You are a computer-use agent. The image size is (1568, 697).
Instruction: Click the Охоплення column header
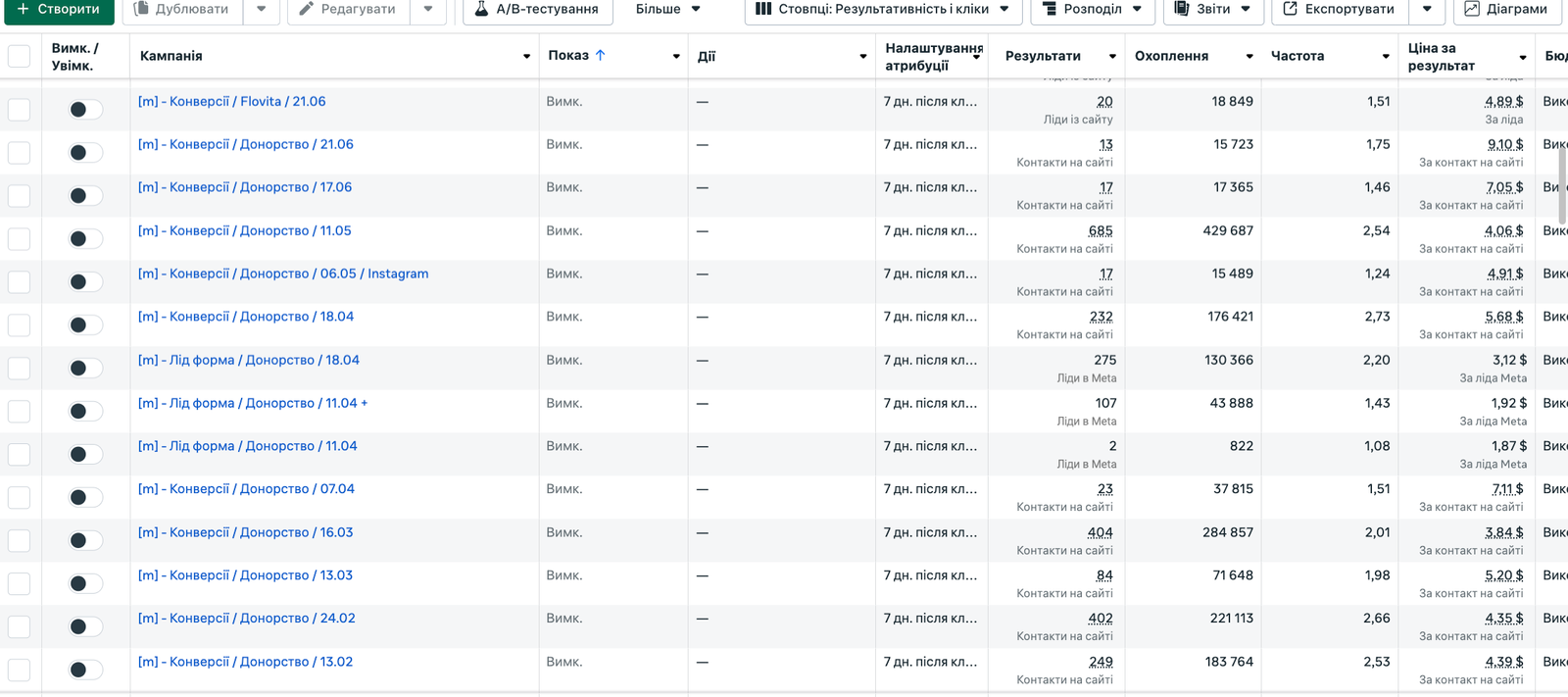click(x=1171, y=56)
